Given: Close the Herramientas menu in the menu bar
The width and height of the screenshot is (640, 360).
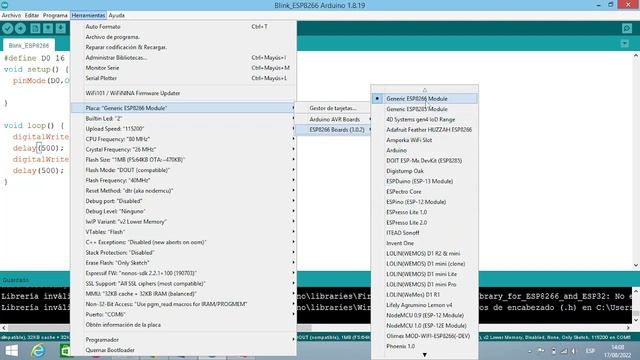Looking at the screenshot, I should coord(88,15).
